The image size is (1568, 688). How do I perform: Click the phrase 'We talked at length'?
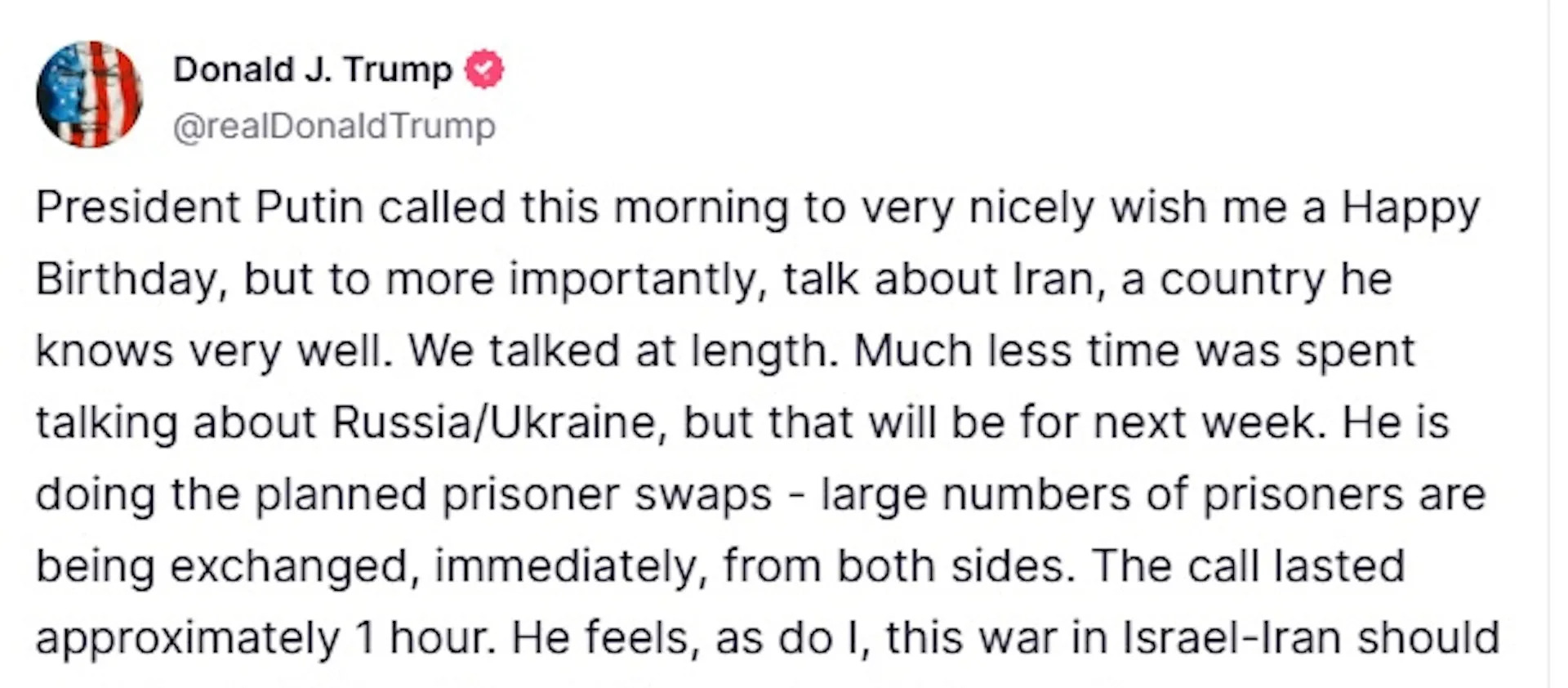coord(623,352)
